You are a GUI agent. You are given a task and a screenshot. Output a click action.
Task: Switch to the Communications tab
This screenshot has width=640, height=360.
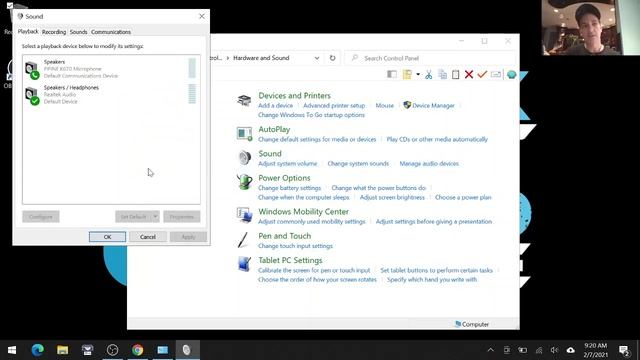coord(111,32)
